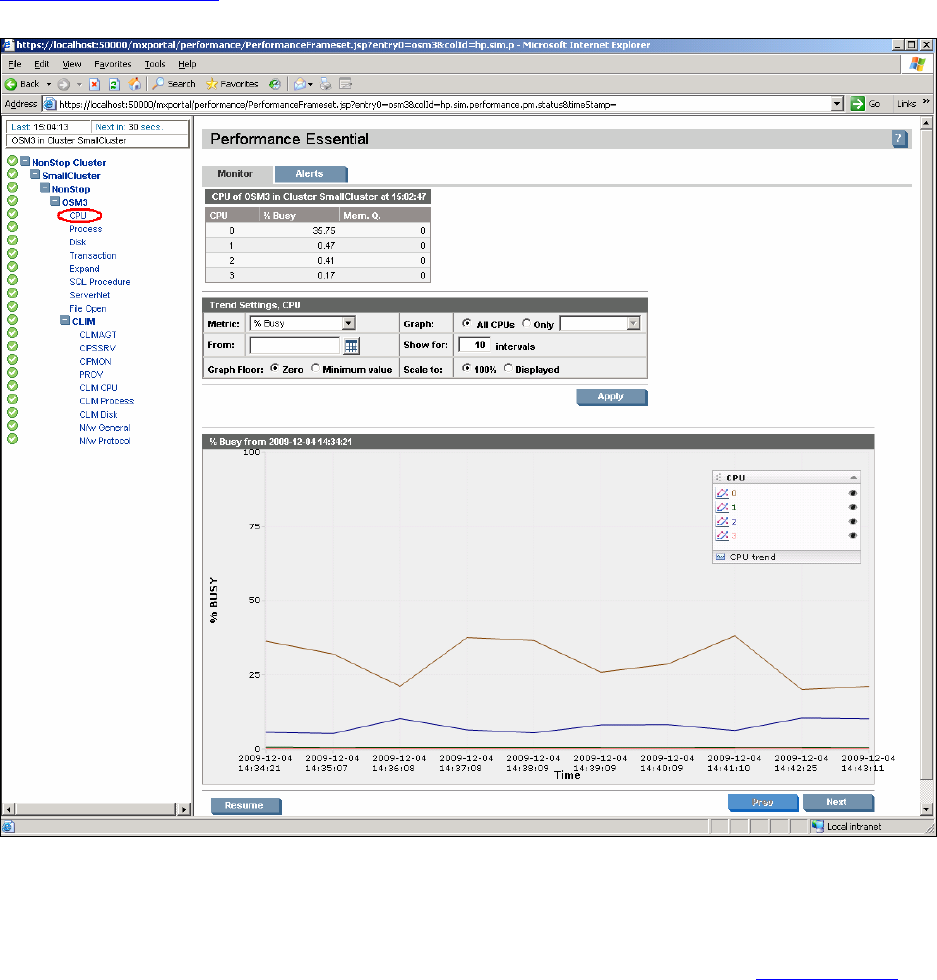Click the Home icon in browser toolbar
Viewport: 937px width, 980px height.
click(132, 84)
